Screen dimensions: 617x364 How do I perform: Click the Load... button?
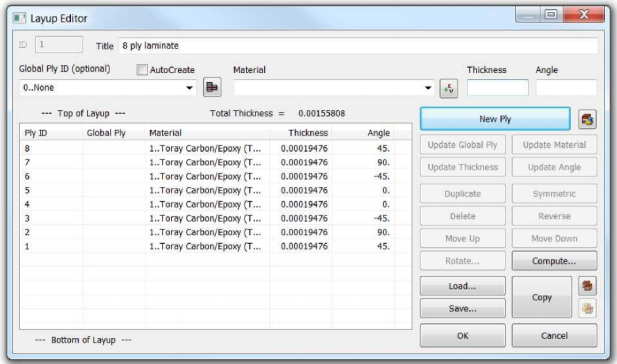pyautogui.click(x=462, y=286)
